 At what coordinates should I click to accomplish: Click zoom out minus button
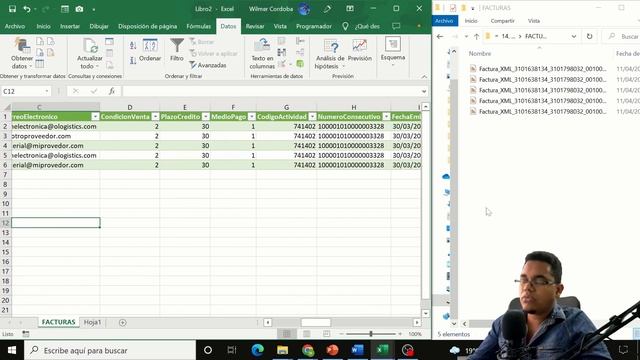(342, 334)
